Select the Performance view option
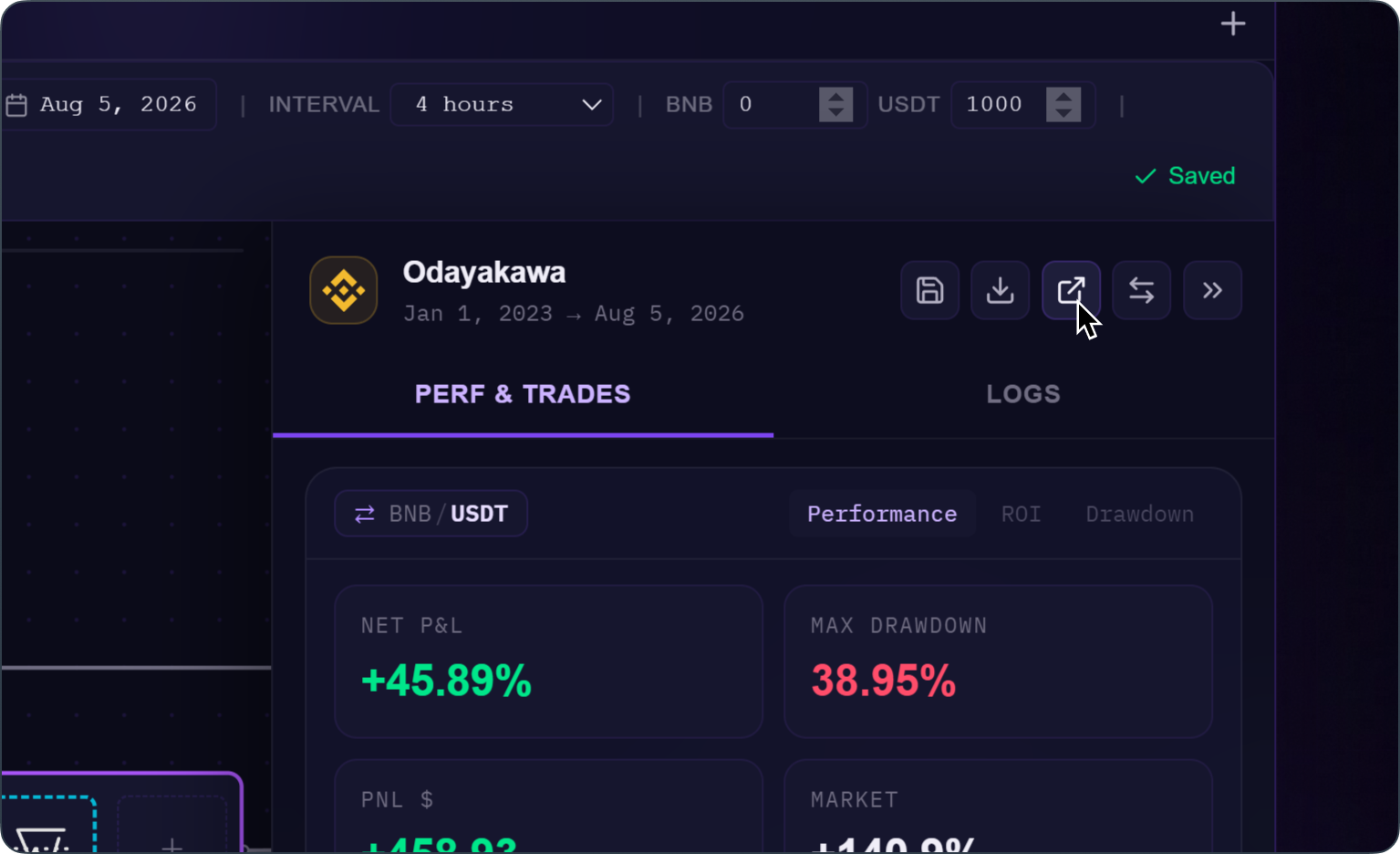The width and height of the screenshot is (1400, 854). [x=882, y=514]
